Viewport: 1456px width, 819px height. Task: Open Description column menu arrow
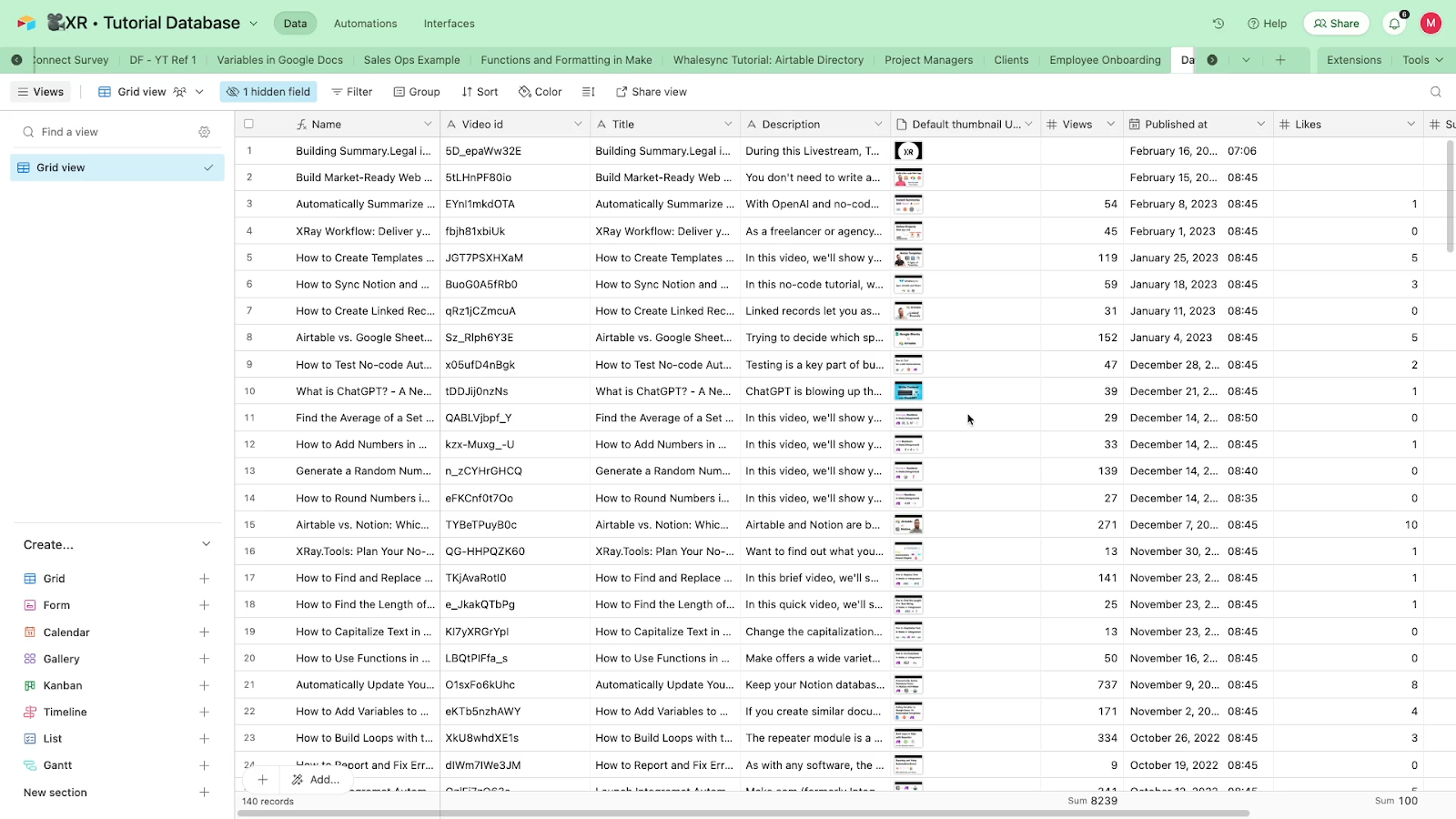[x=878, y=125]
